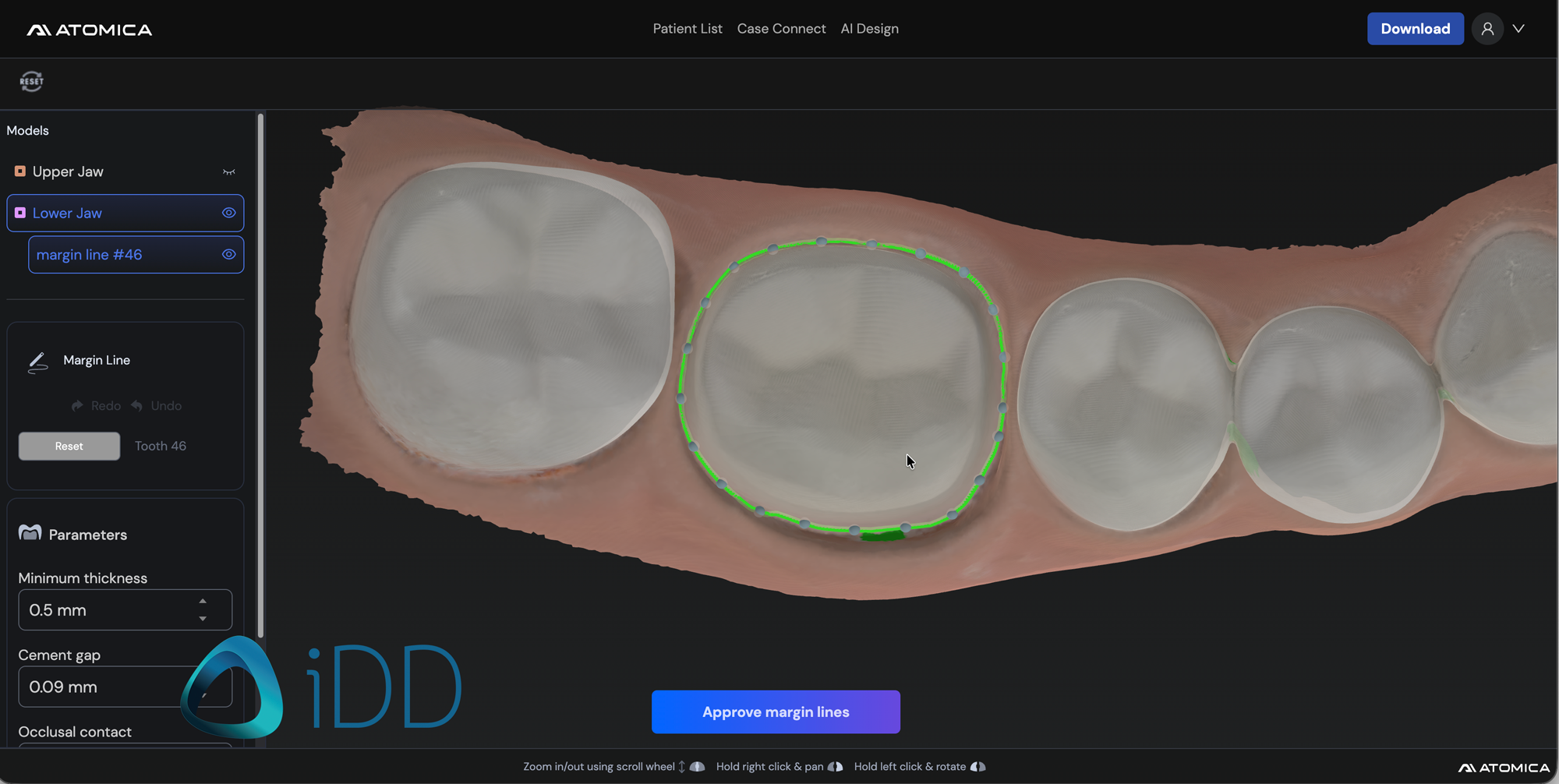
Task: Click the Parameters tooth icon
Action: click(30, 533)
